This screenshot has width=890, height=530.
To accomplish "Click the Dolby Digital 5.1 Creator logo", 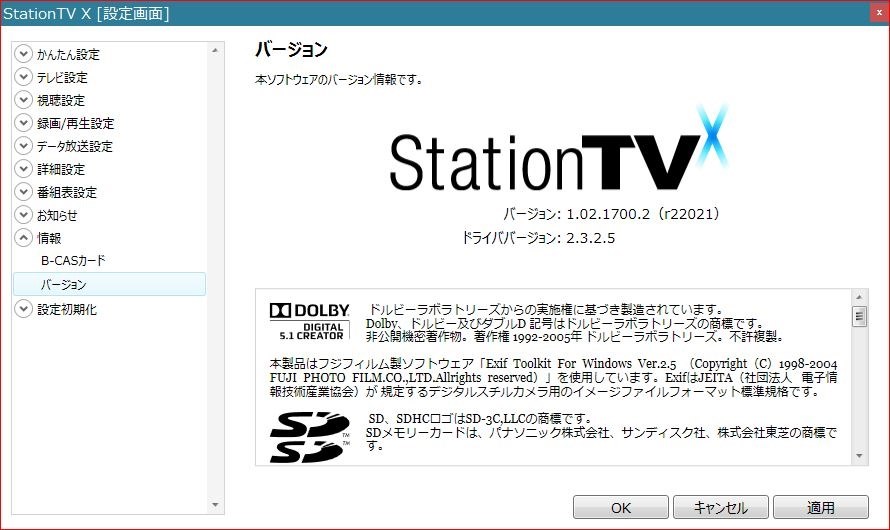I will pyautogui.click(x=309, y=322).
